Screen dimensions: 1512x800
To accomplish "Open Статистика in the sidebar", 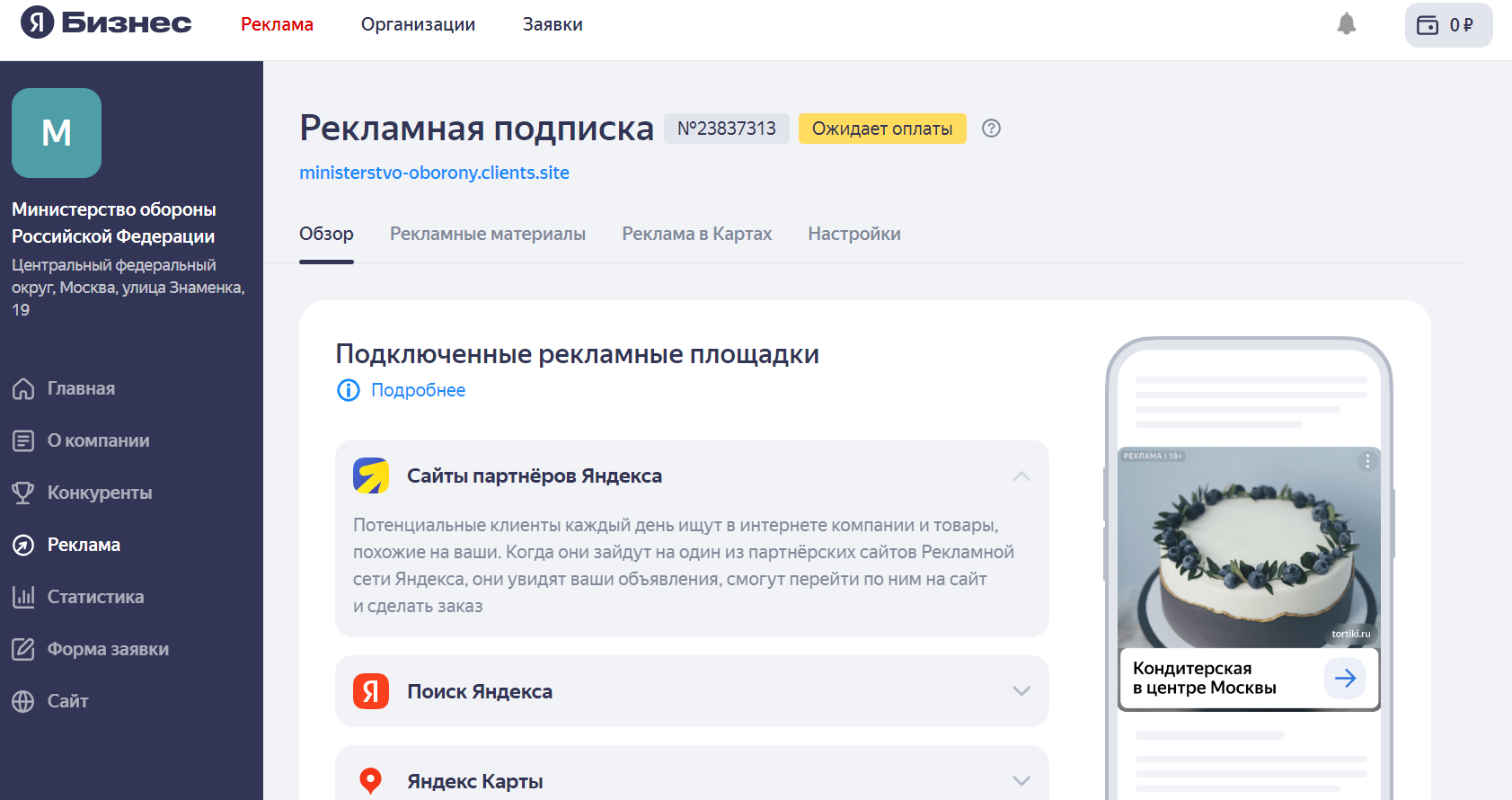I will [x=95, y=597].
